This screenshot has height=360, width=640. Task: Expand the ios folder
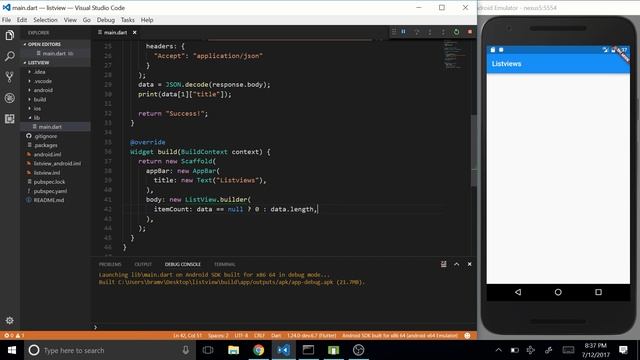pyautogui.click(x=56, y=109)
